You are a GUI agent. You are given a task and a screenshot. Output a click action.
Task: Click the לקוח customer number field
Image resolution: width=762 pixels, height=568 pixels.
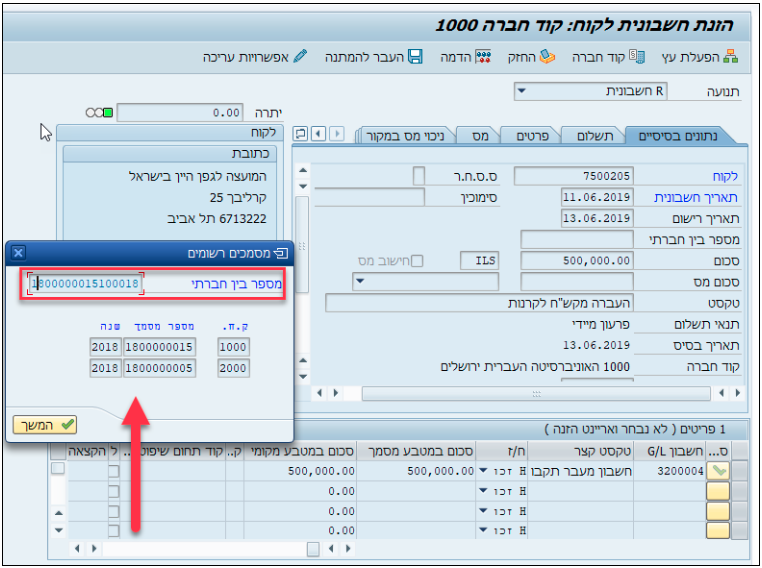(573, 176)
